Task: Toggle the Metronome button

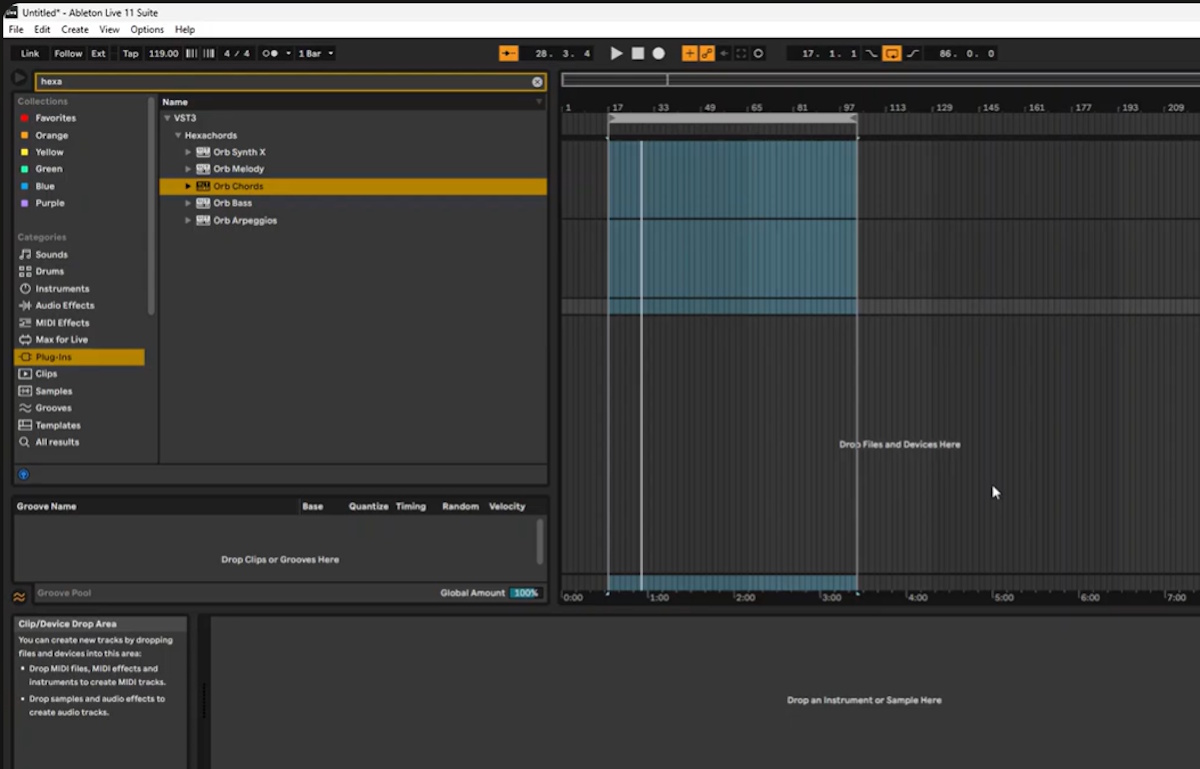Action: 269,53
